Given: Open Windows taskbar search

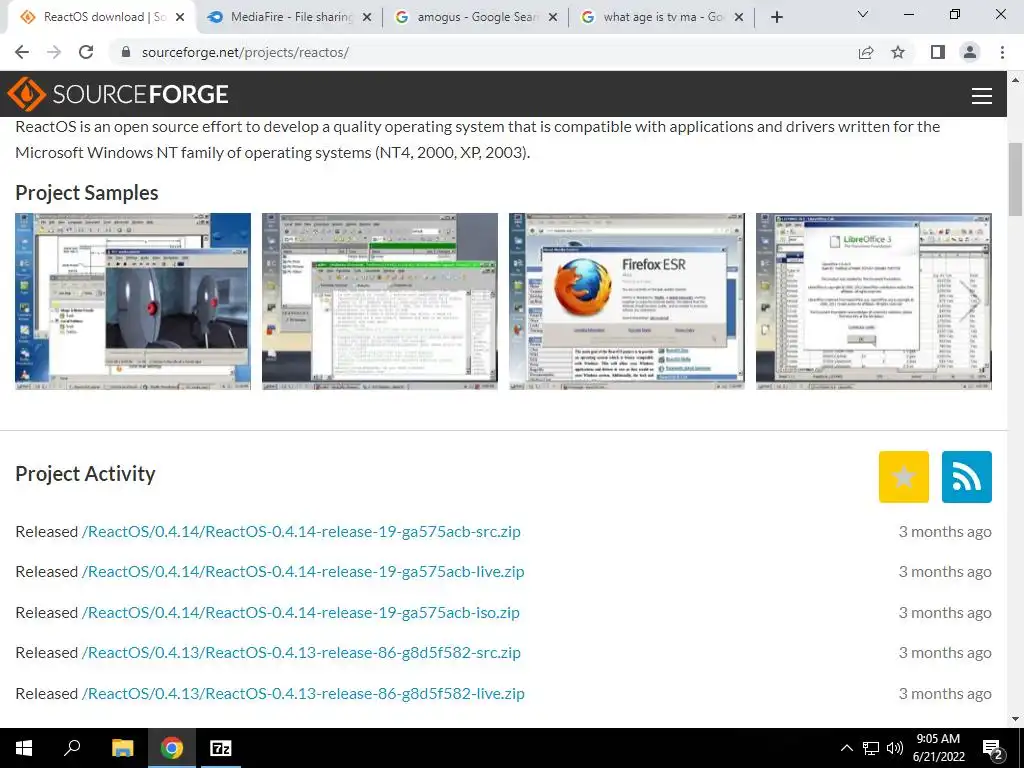Looking at the screenshot, I should click(x=72, y=748).
